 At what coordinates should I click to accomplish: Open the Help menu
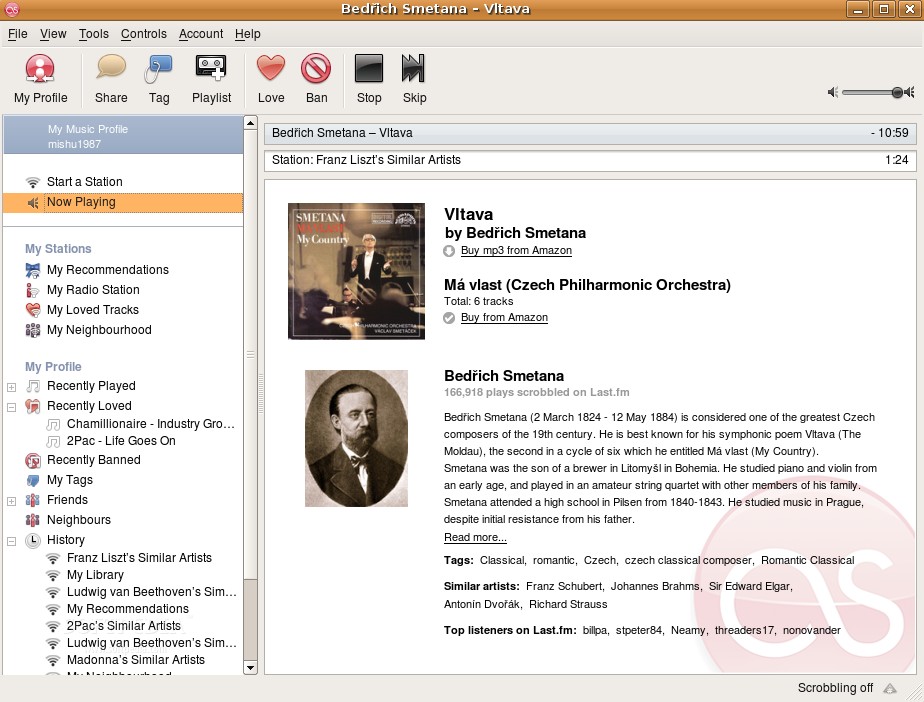point(248,34)
